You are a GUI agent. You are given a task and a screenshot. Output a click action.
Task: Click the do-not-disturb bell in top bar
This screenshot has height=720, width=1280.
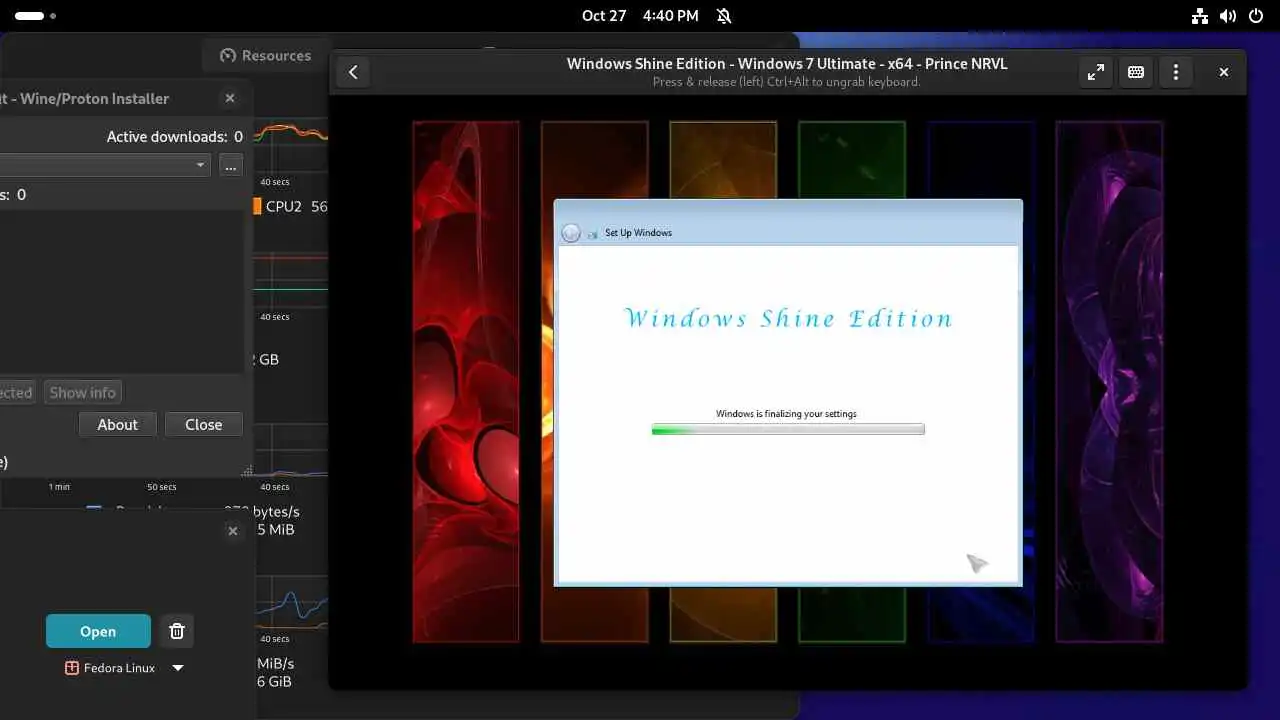pyautogui.click(x=724, y=16)
